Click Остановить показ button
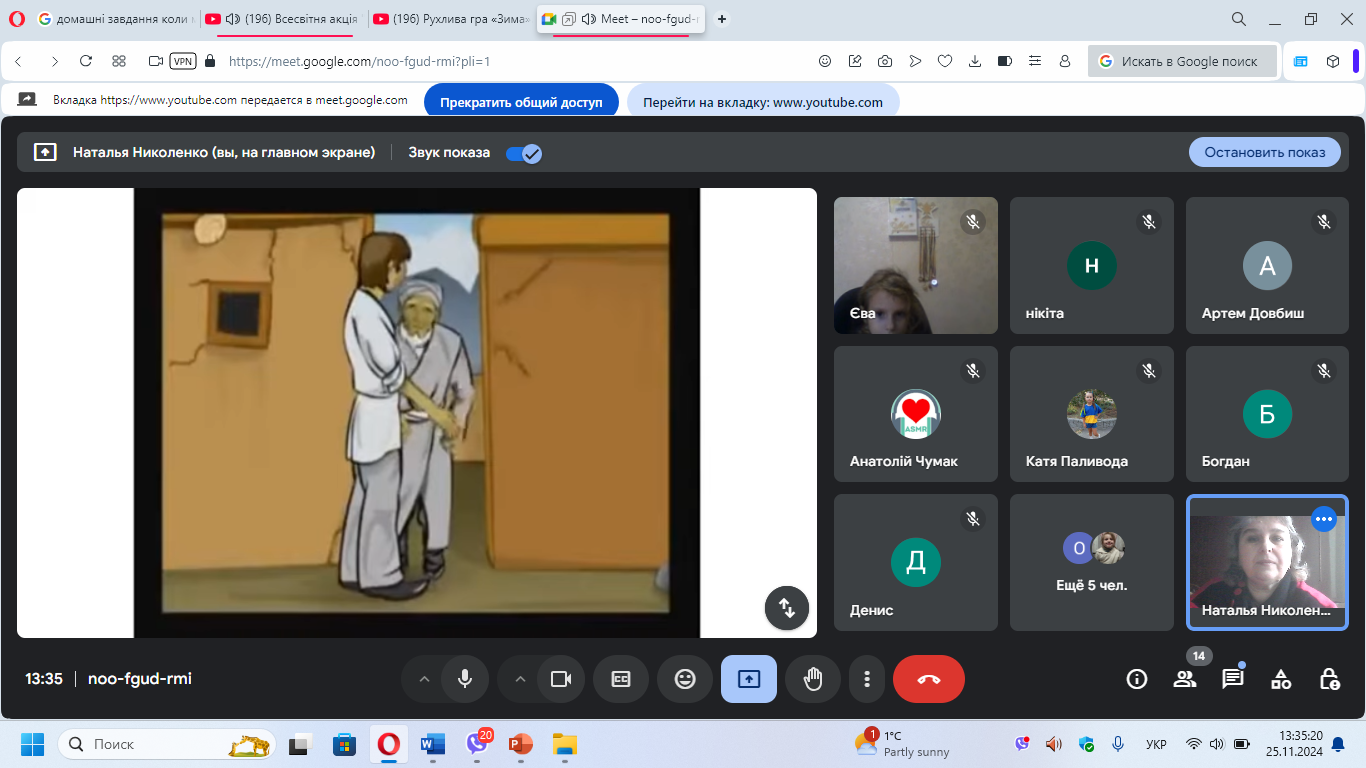 click(x=1265, y=152)
